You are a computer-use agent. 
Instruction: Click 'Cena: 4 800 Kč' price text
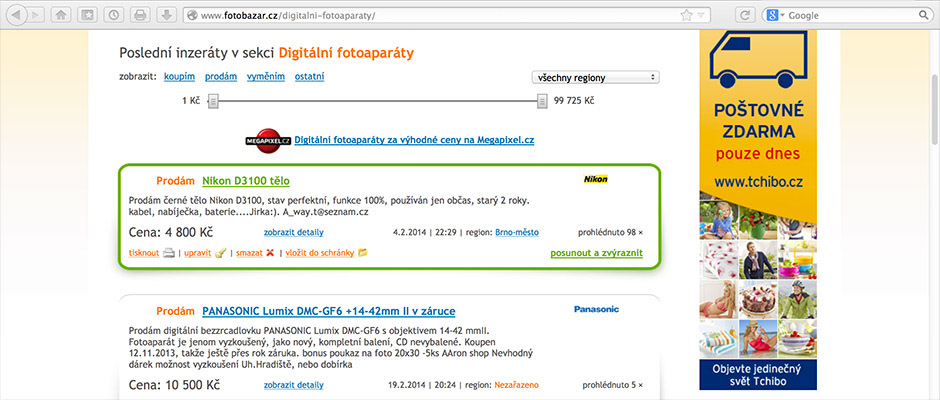171,233
